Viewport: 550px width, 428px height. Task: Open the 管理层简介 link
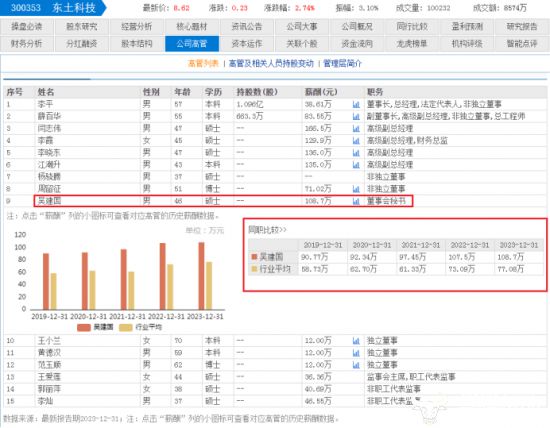pyautogui.click(x=342, y=63)
